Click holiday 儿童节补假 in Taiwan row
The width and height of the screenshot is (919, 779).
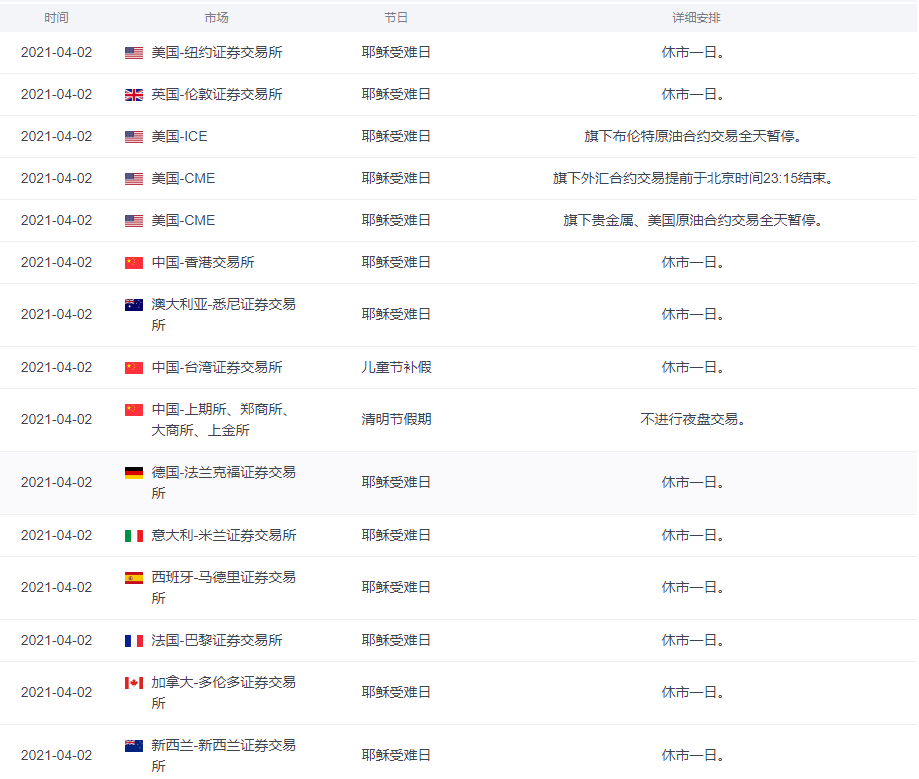click(396, 368)
